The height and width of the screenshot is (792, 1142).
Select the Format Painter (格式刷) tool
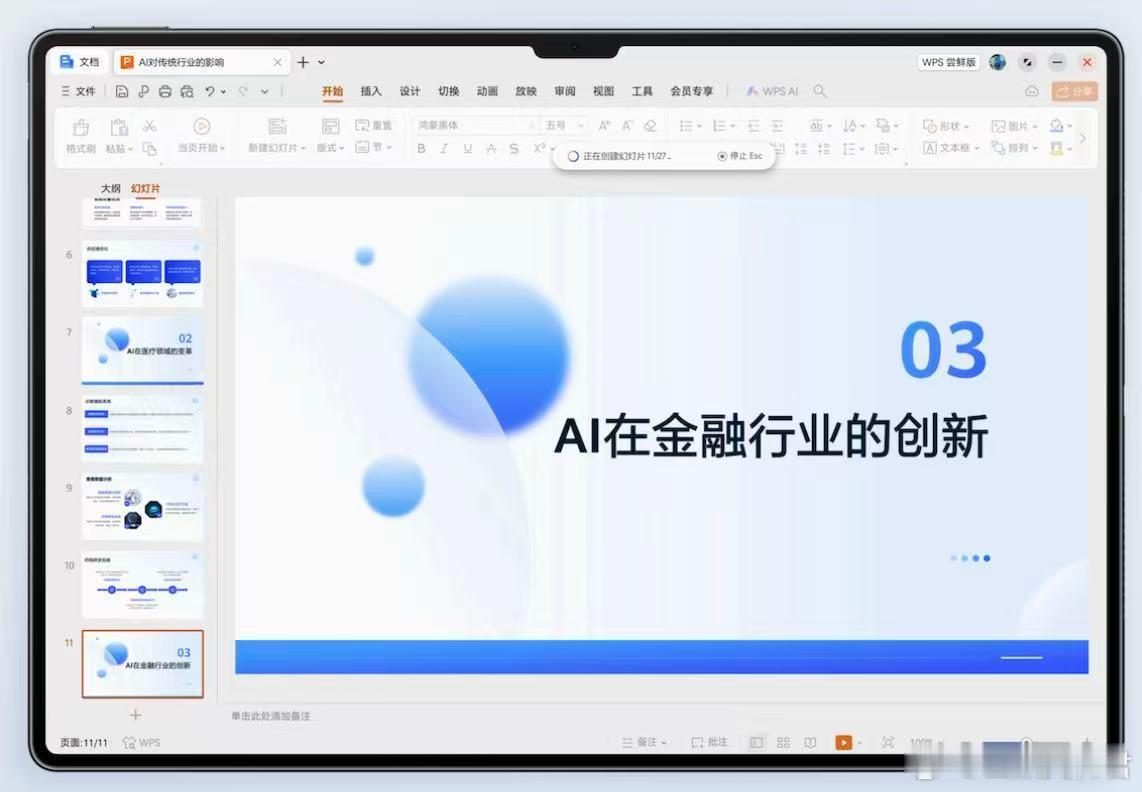pos(81,136)
